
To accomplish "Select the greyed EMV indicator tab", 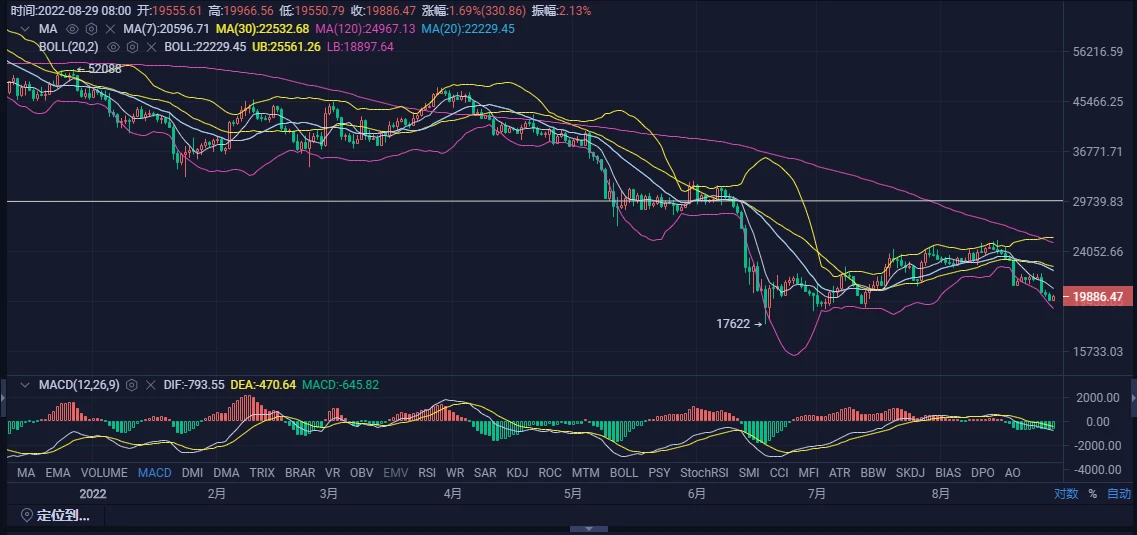I will (x=396, y=473).
